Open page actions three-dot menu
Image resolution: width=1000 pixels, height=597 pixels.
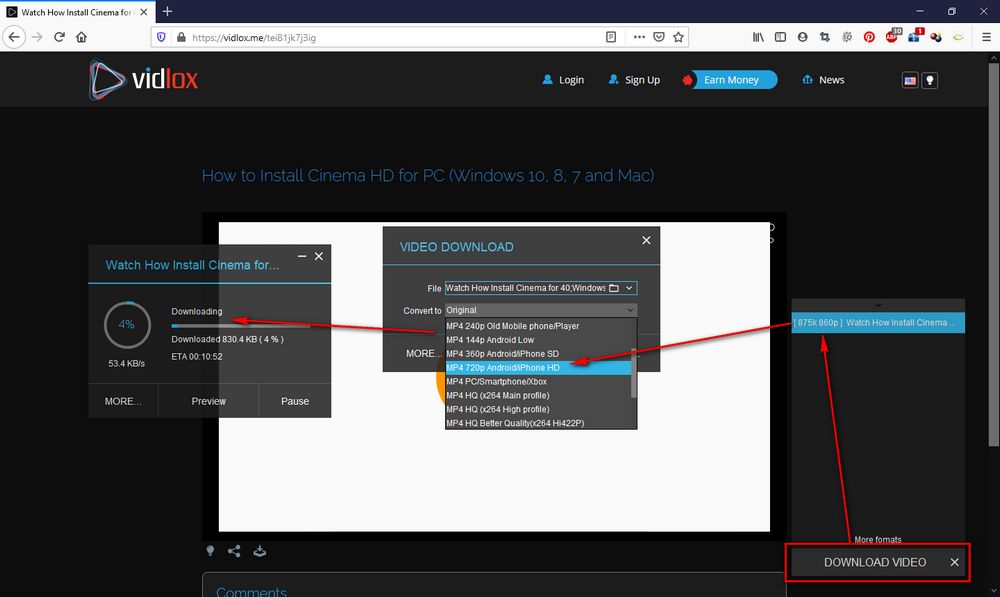click(639, 37)
